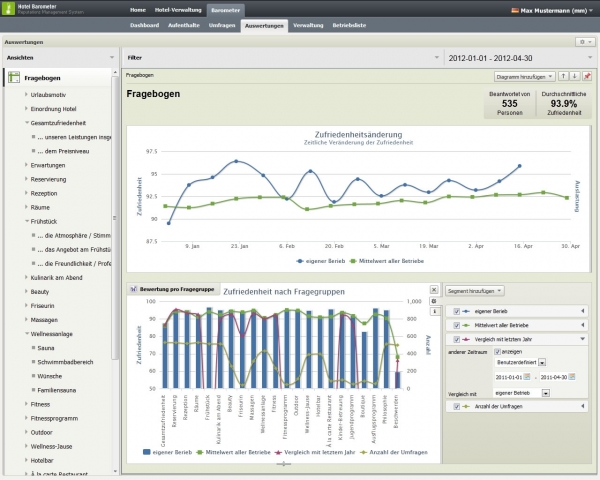The height and width of the screenshot is (480, 600).
Task: Click the sidebar vertical scrollbar thumb
Action: pyautogui.click(x=115, y=217)
